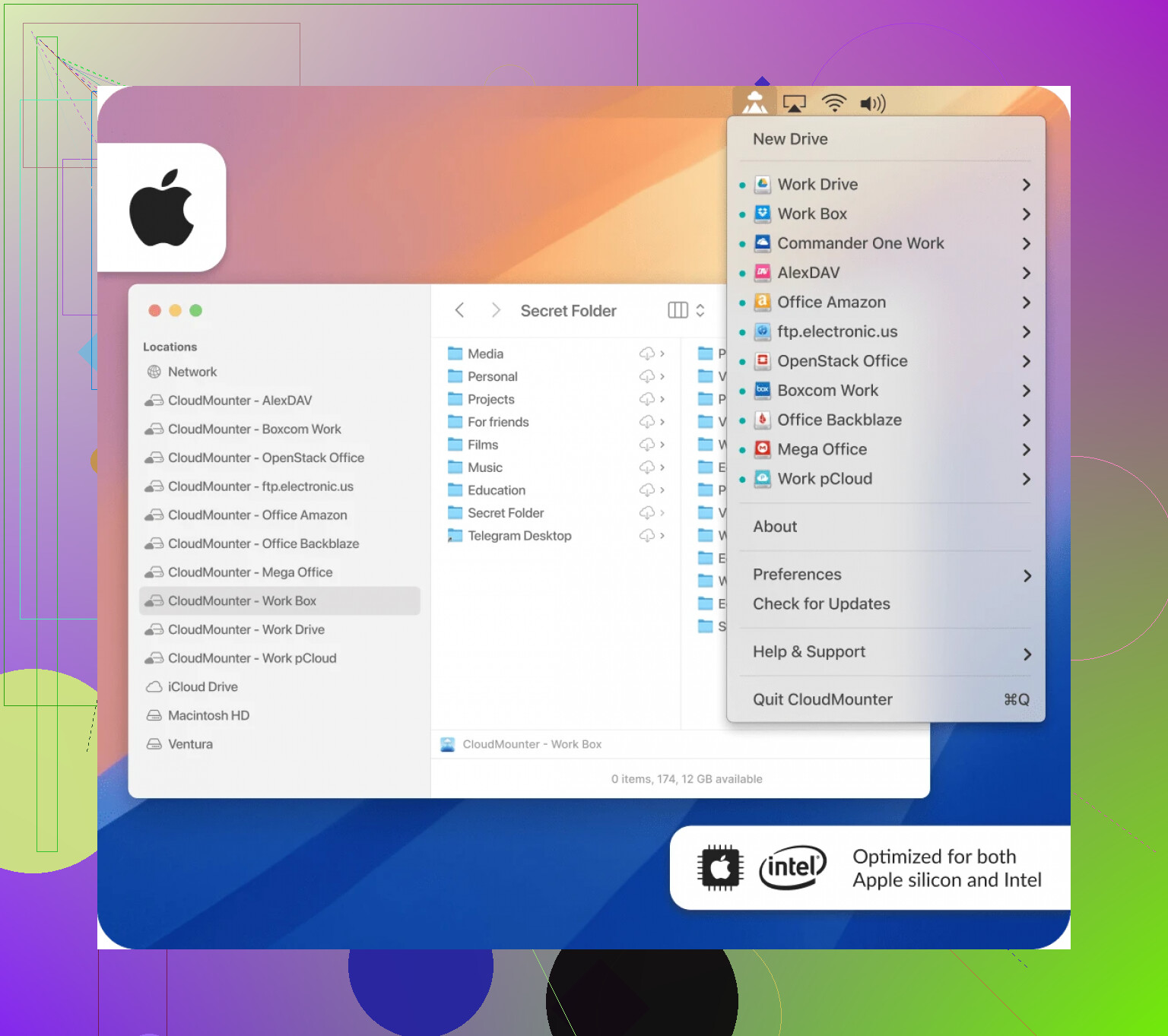This screenshot has width=1168, height=1036.
Task: Expand the Help & Support submenu arrow
Action: point(1027,654)
